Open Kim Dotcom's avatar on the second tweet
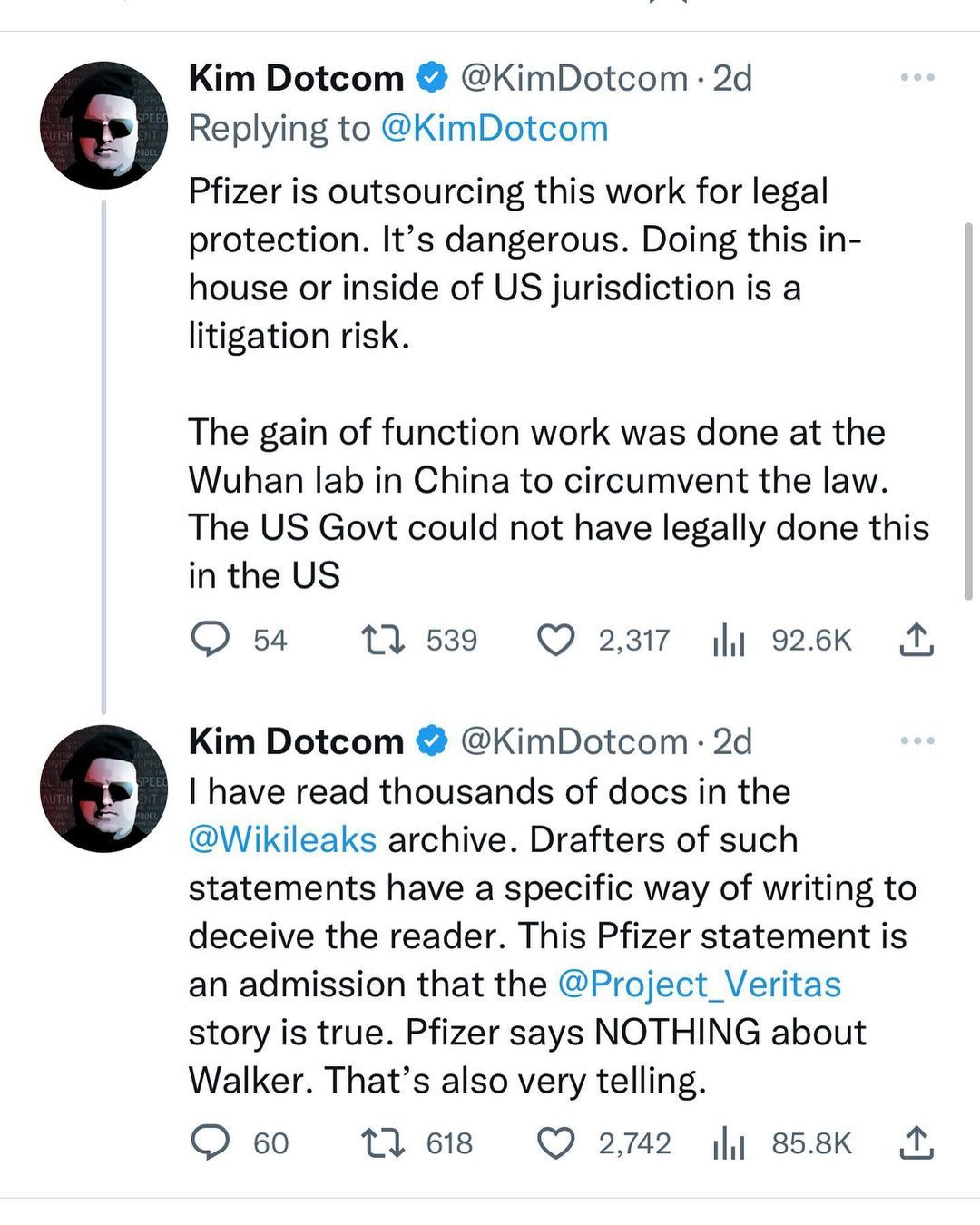The height and width of the screenshot is (1225, 980). click(105, 789)
